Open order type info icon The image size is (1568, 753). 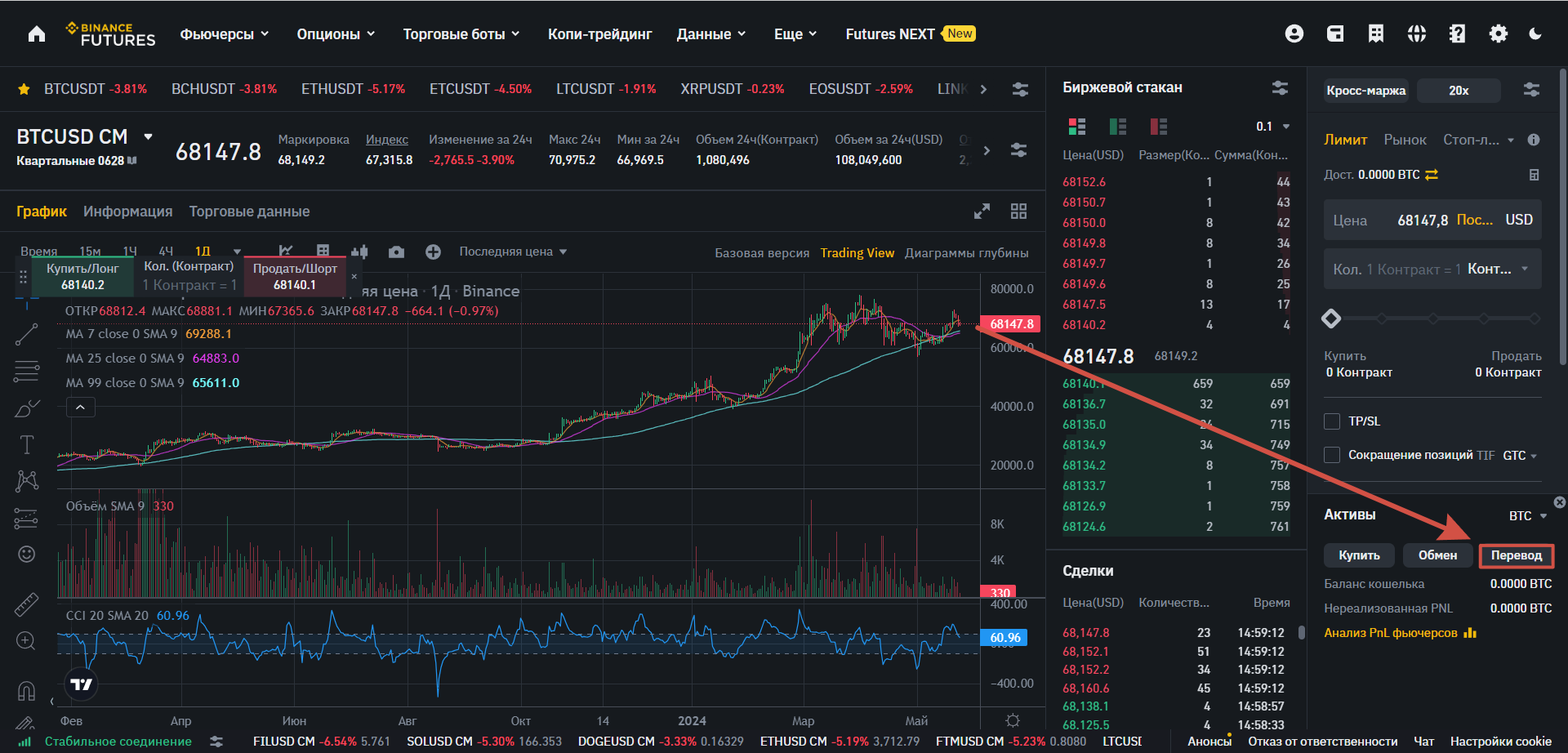click(x=1534, y=140)
